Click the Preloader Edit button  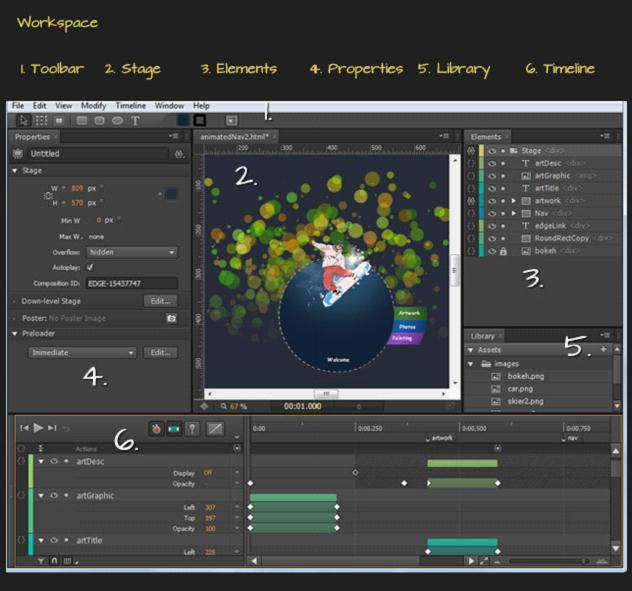[x=160, y=353]
